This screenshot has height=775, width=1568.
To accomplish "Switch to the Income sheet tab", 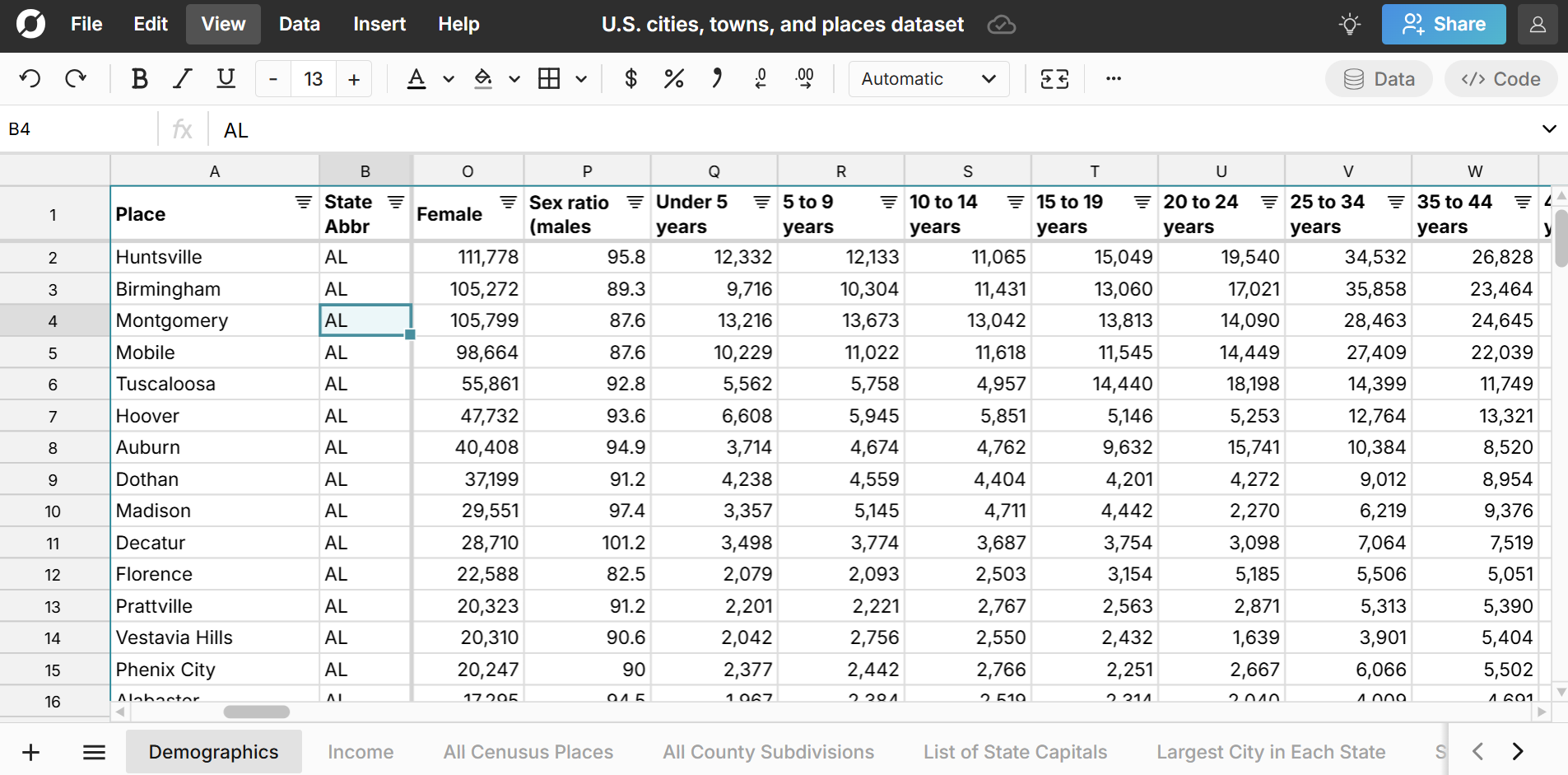I will (x=360, y=752).
